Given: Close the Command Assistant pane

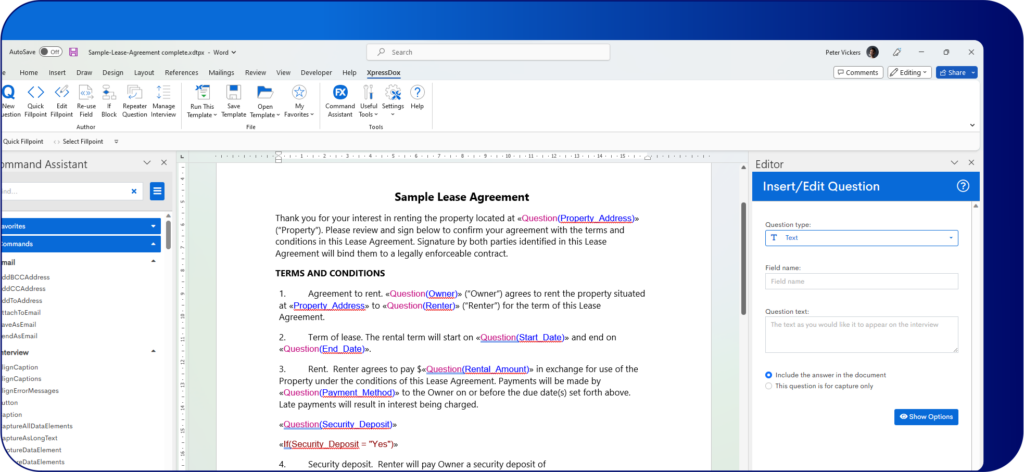Looking at the screenshot, I should [x=163, y=163].
